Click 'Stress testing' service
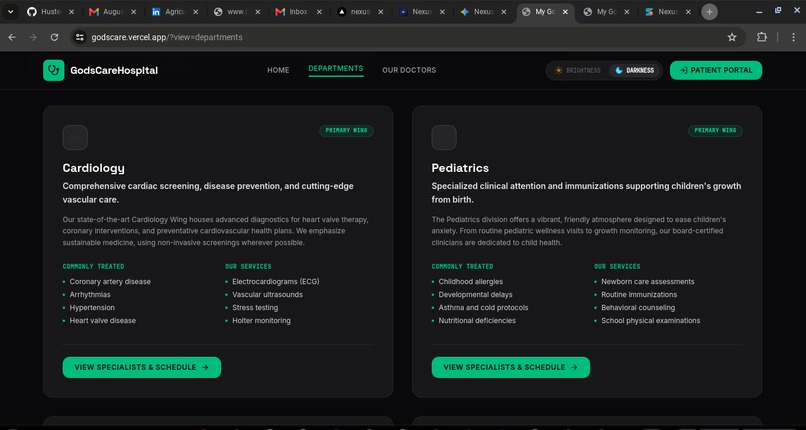This screenshot has width=806, height=430. coord(255,307)
